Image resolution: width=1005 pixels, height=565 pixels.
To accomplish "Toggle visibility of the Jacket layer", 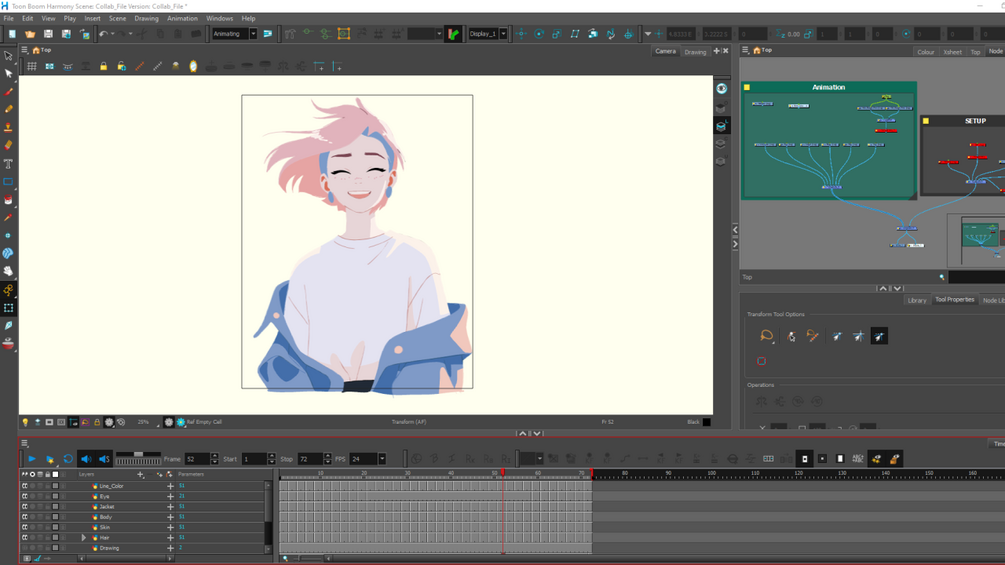I will pos(25,507).
